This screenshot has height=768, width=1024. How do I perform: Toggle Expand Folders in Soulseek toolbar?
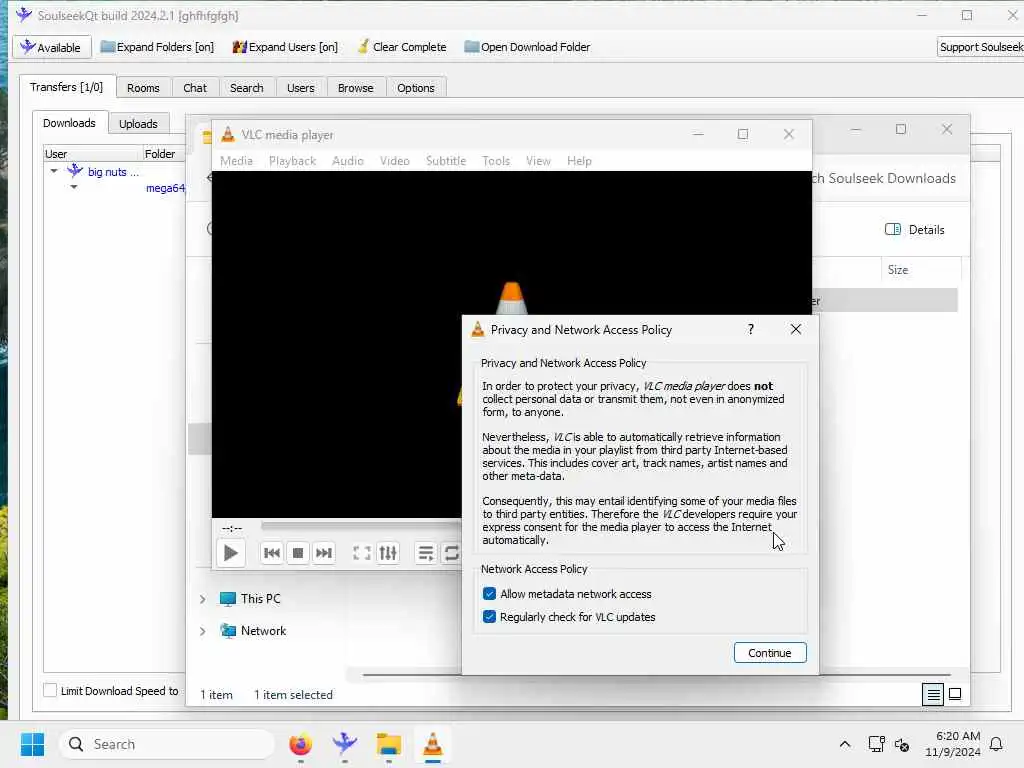pyautogui.click(x=157, y=47)
